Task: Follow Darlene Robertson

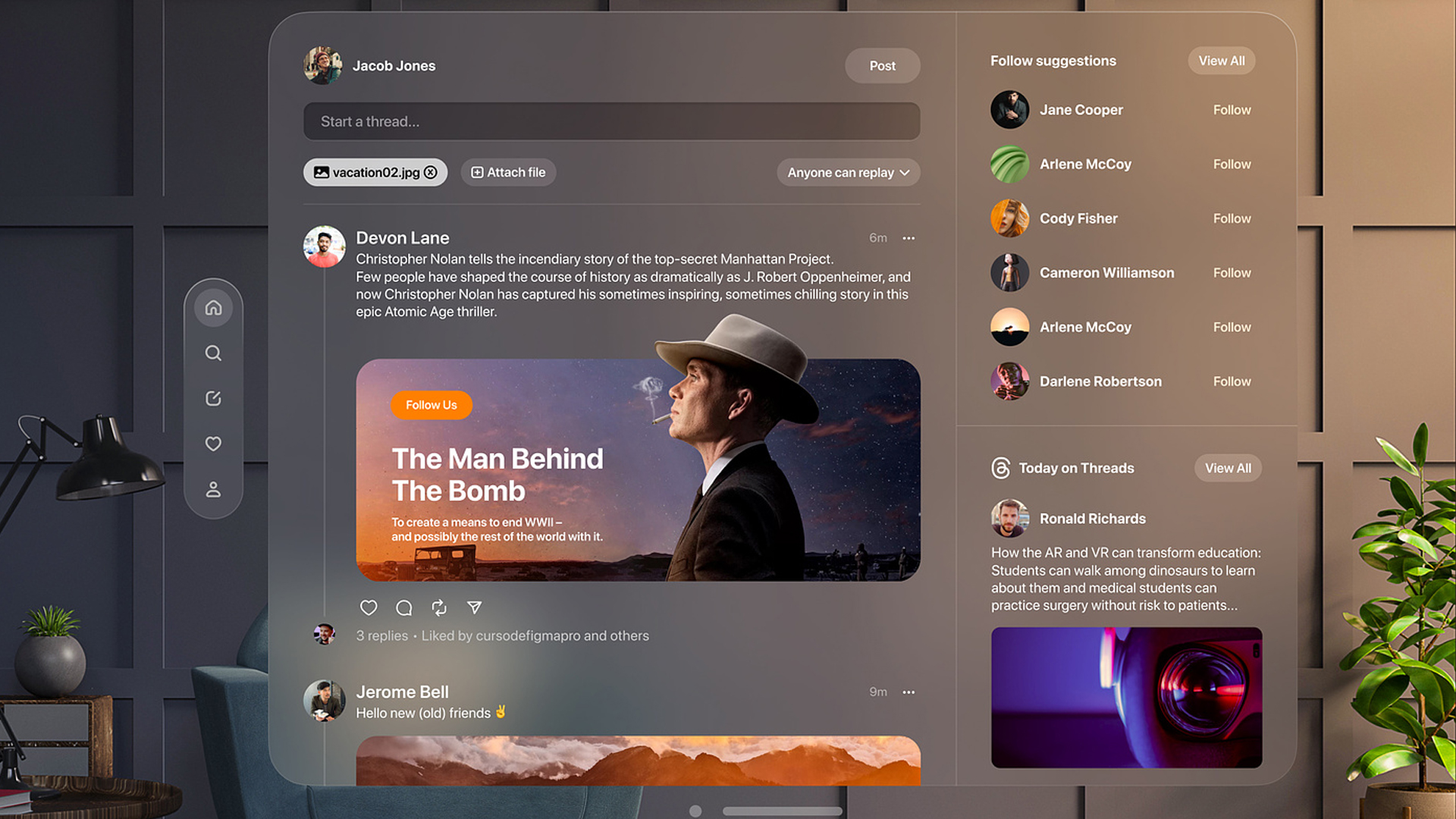Action: 1232,381
